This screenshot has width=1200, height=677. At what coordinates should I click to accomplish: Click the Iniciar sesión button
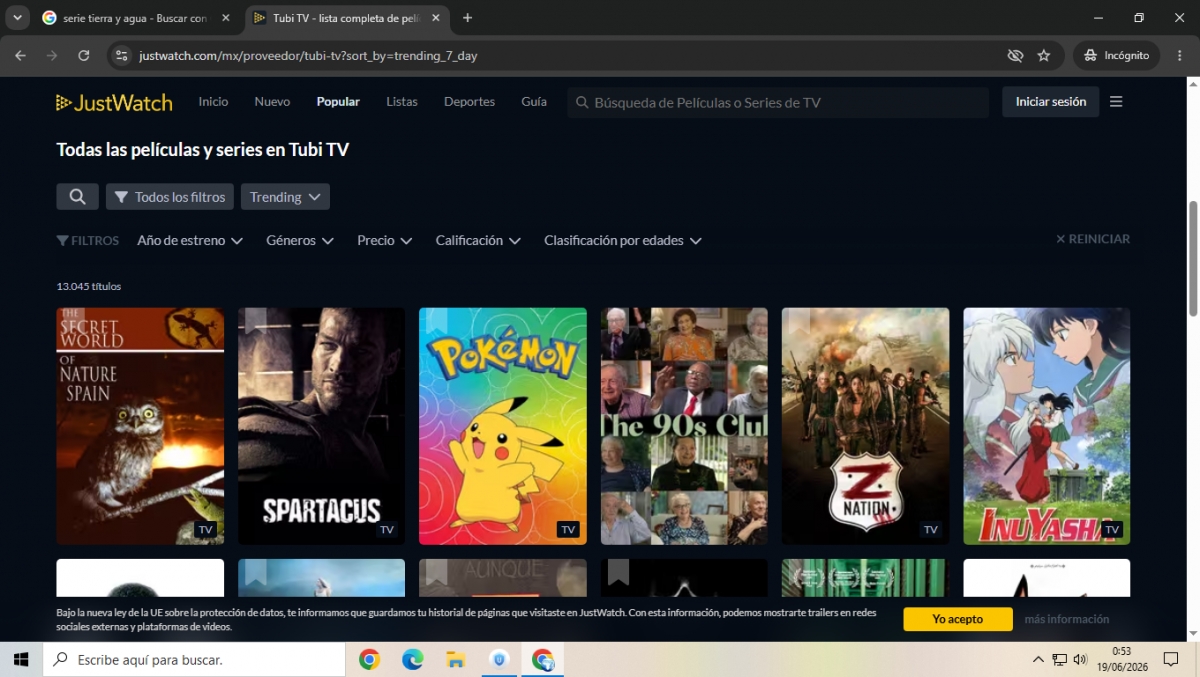[1051, 102]
